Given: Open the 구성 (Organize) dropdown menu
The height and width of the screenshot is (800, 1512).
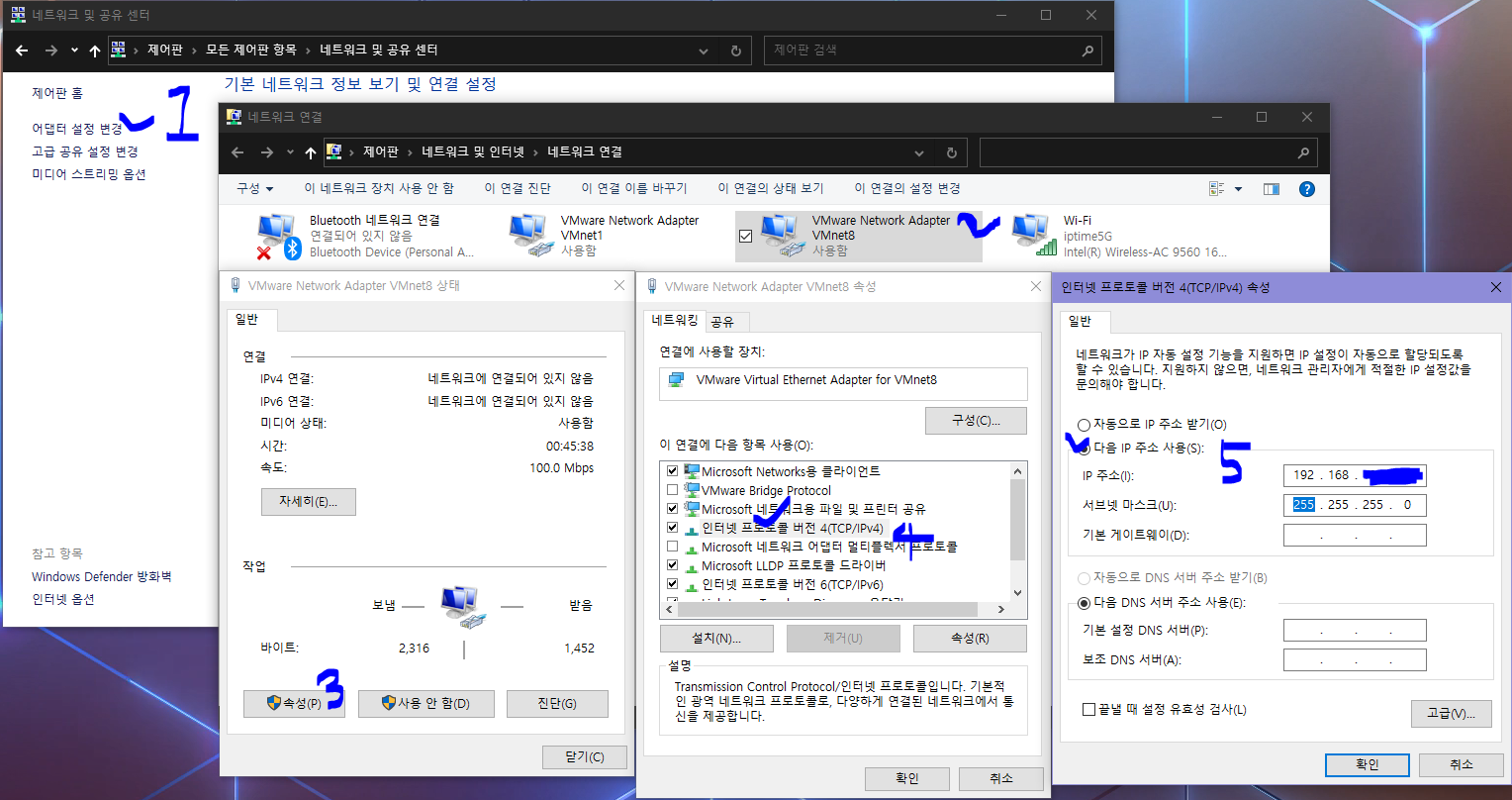Looking at the screenshot, I should (x=254, y=188).
